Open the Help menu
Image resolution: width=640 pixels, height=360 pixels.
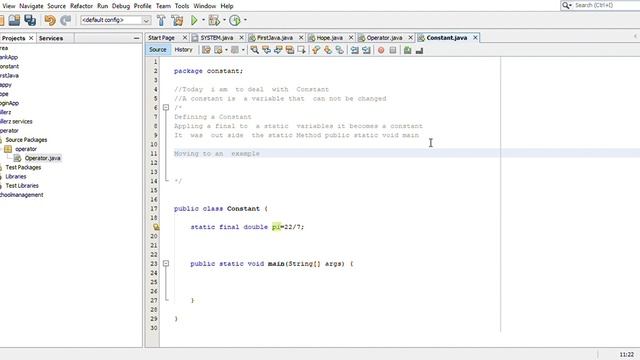coord(227,6)
